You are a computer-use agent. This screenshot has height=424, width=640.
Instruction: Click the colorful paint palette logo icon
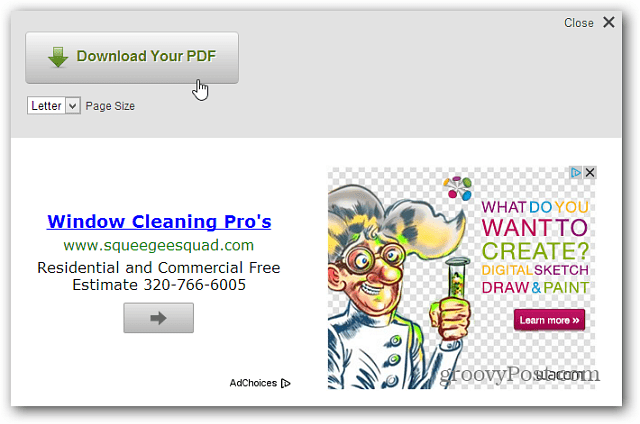(x=458, y=188)
